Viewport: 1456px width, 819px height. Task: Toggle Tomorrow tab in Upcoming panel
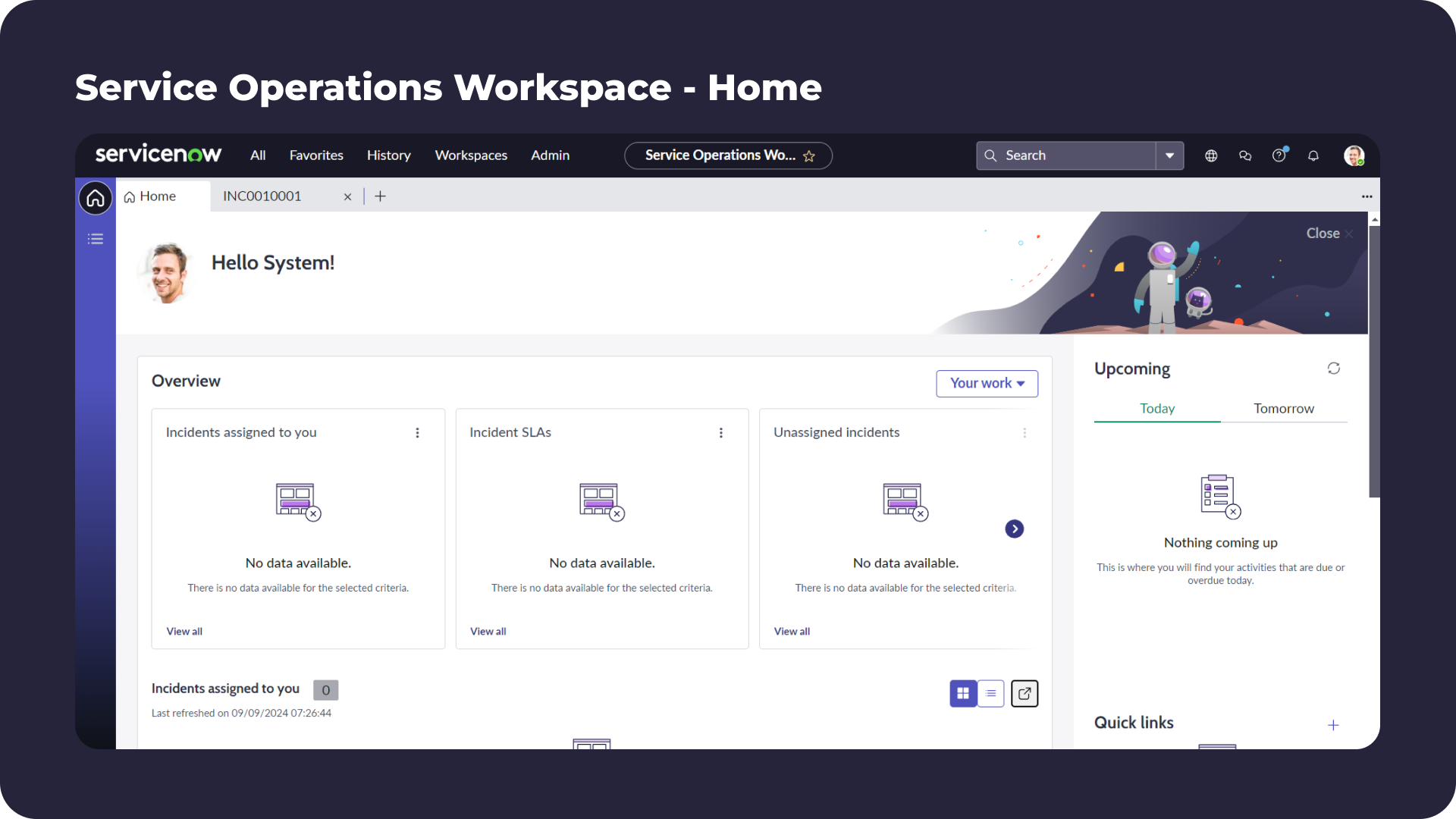(x=1285, y=408)
